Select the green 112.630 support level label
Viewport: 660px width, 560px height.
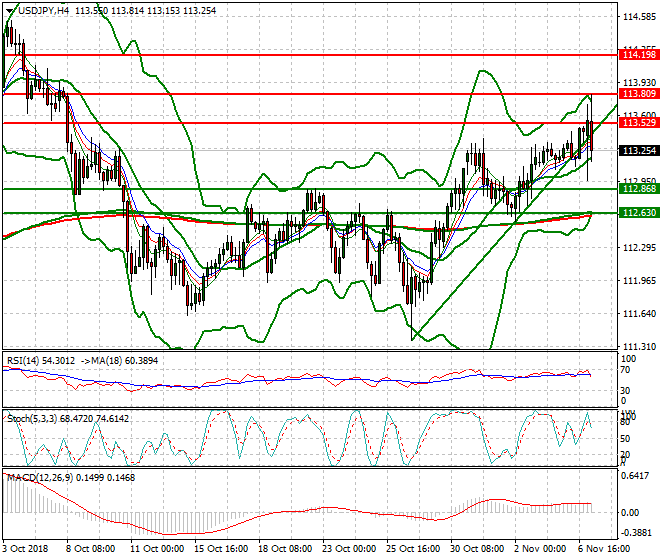pyautogui.click(x=639, y=213)
